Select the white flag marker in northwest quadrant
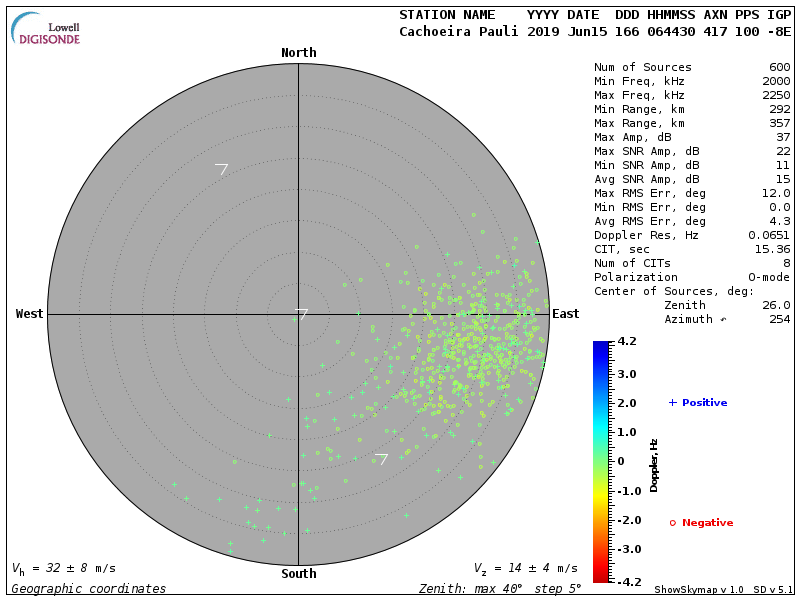The height and width of the screenshot is (600, 800). point(222,169)
